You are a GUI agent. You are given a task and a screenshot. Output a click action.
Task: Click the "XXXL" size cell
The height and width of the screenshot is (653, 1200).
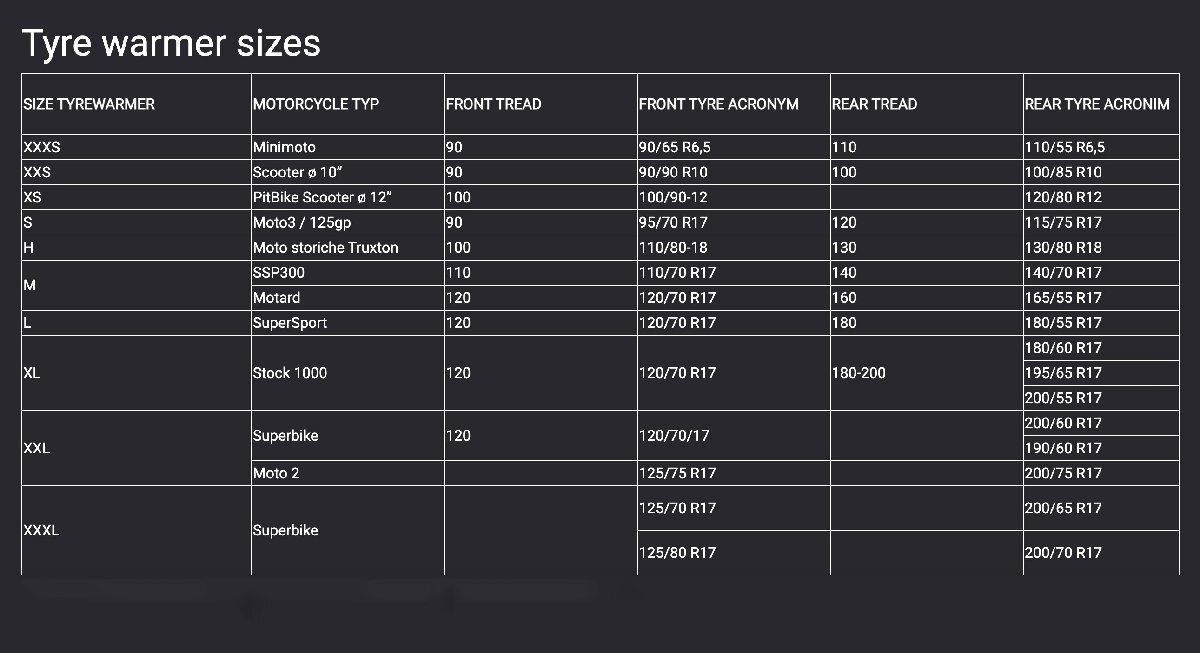pyautogui.click(x=41, y=530)
